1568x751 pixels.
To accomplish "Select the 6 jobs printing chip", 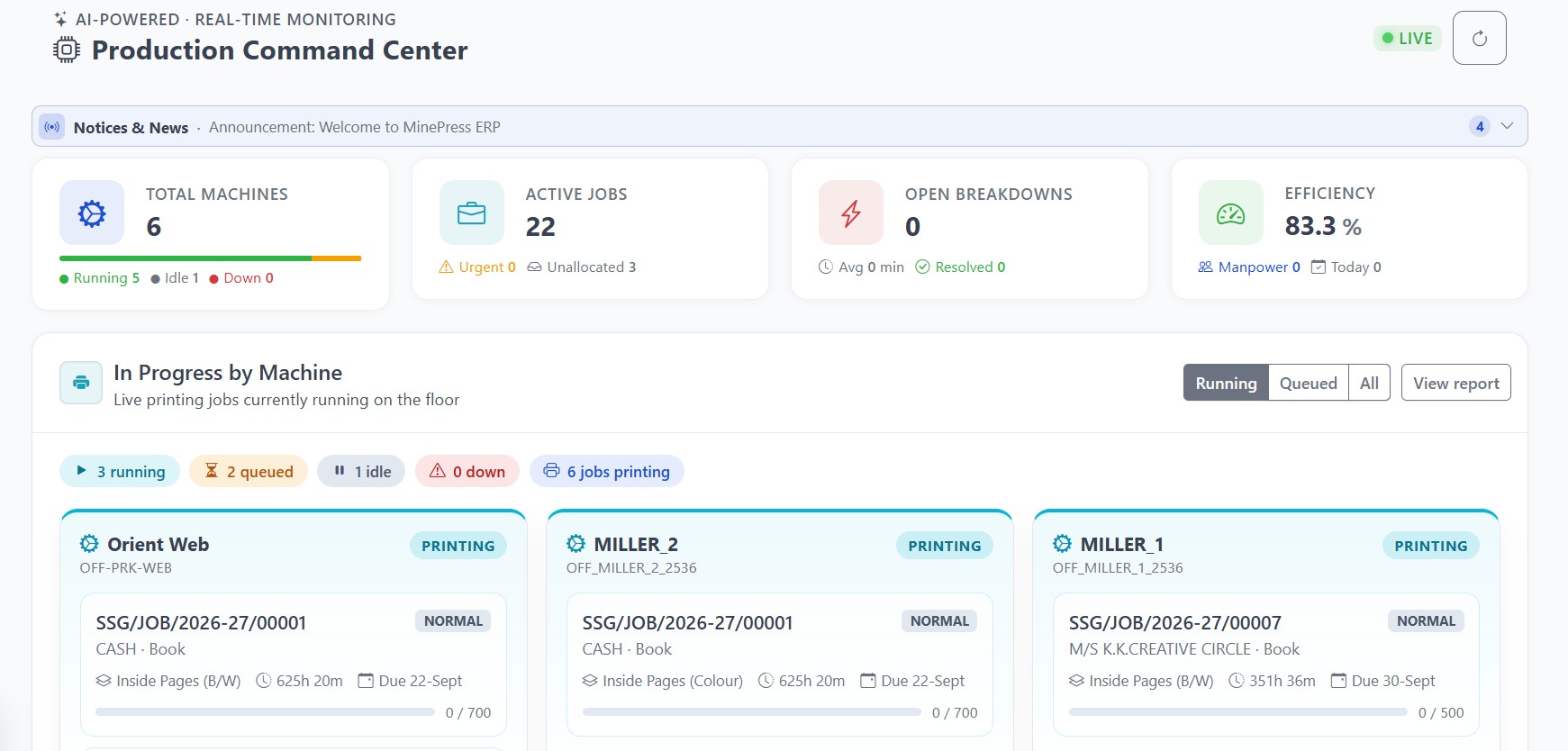I will (x=606, y=471).
